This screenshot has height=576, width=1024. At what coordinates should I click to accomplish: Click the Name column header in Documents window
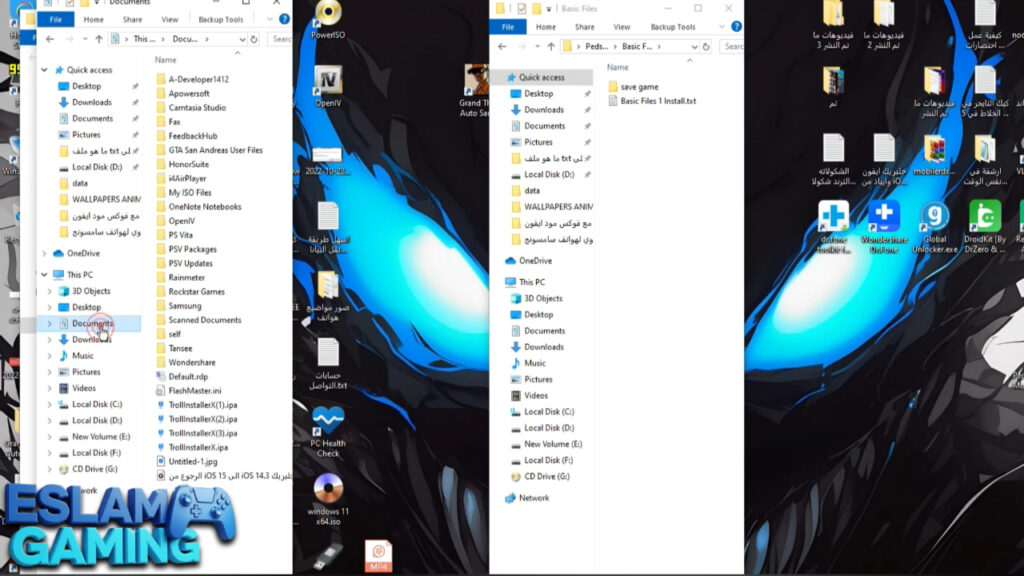166,60
